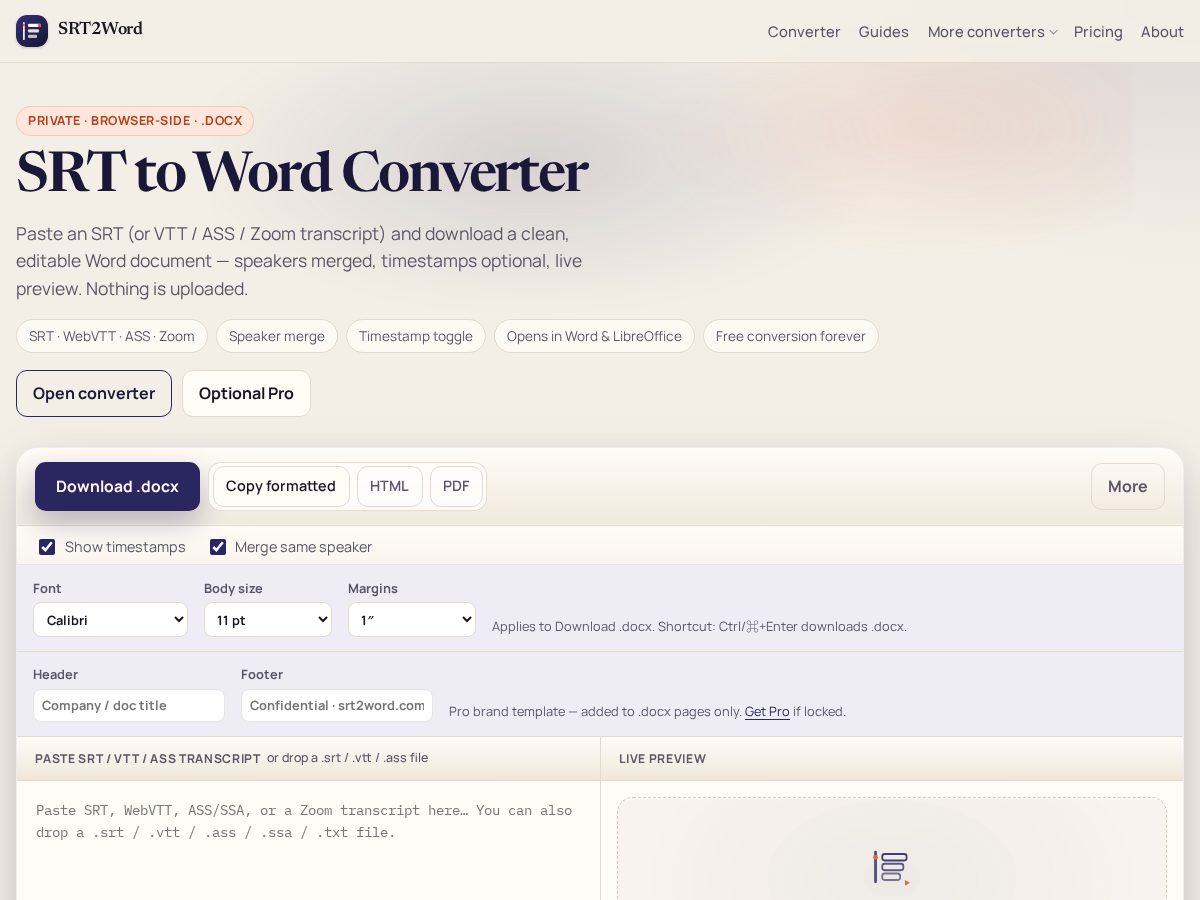Click the Open converter button
The image size is (1200, 900).
click(x=94, y=393)
